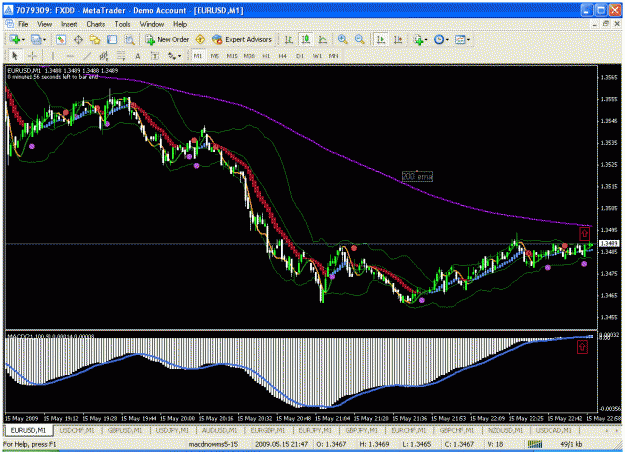Switch chart to candlesticks icon
625x452 pixels.
coord(306,39)
